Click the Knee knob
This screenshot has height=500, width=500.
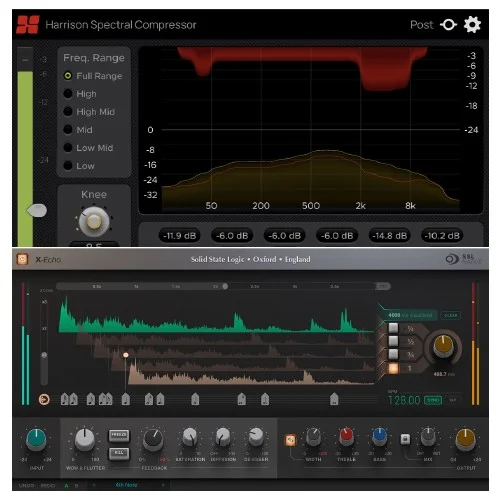pos(94,222)
